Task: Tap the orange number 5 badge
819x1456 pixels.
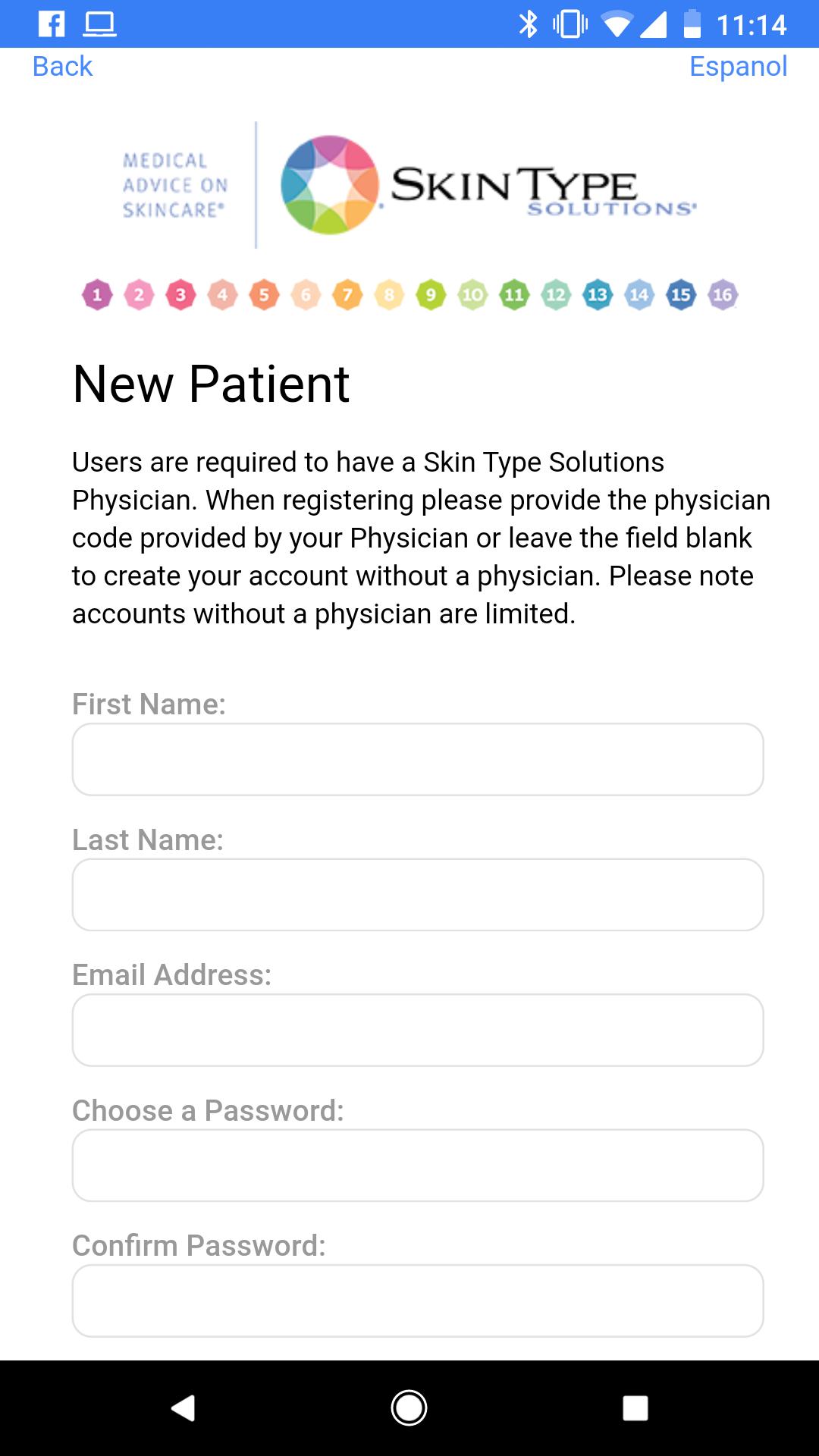Action: coord(264,295)
